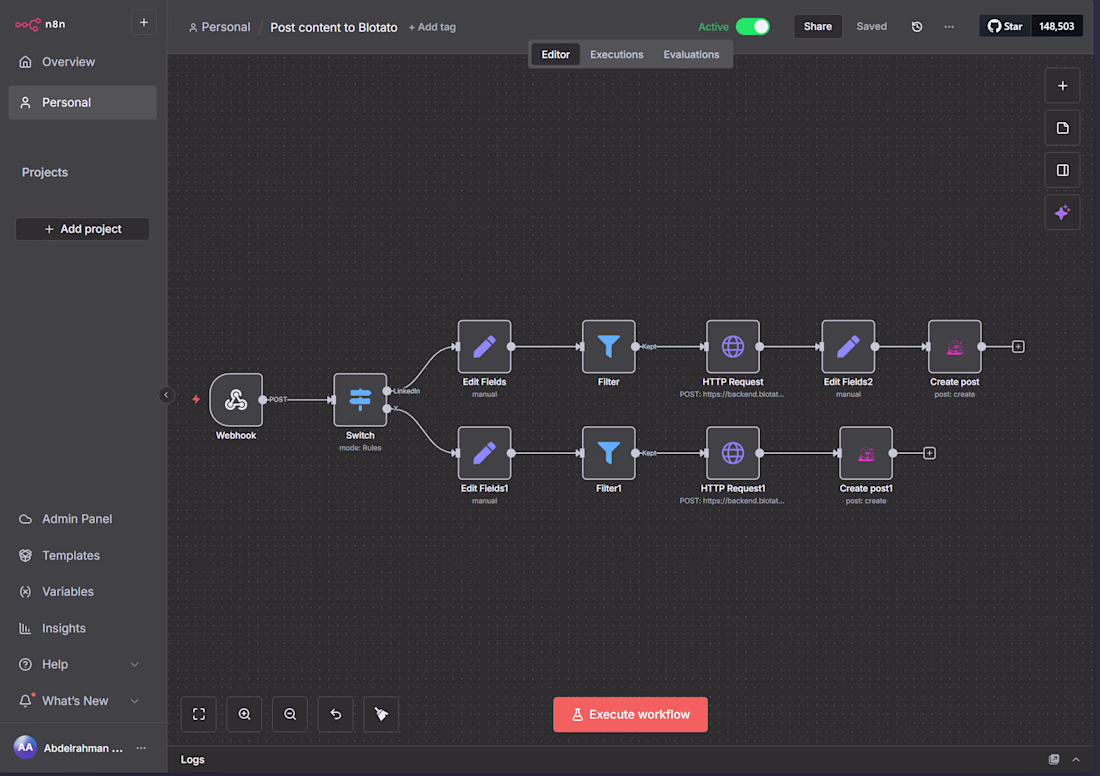
Task: Pop out the Logs panel
Action: tap(1053, 759)
